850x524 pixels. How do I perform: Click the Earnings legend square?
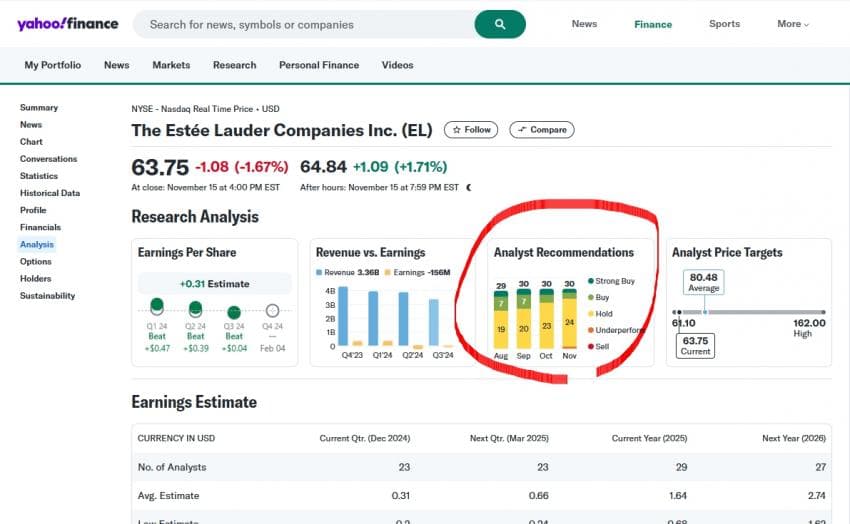[x=388, y=272]
